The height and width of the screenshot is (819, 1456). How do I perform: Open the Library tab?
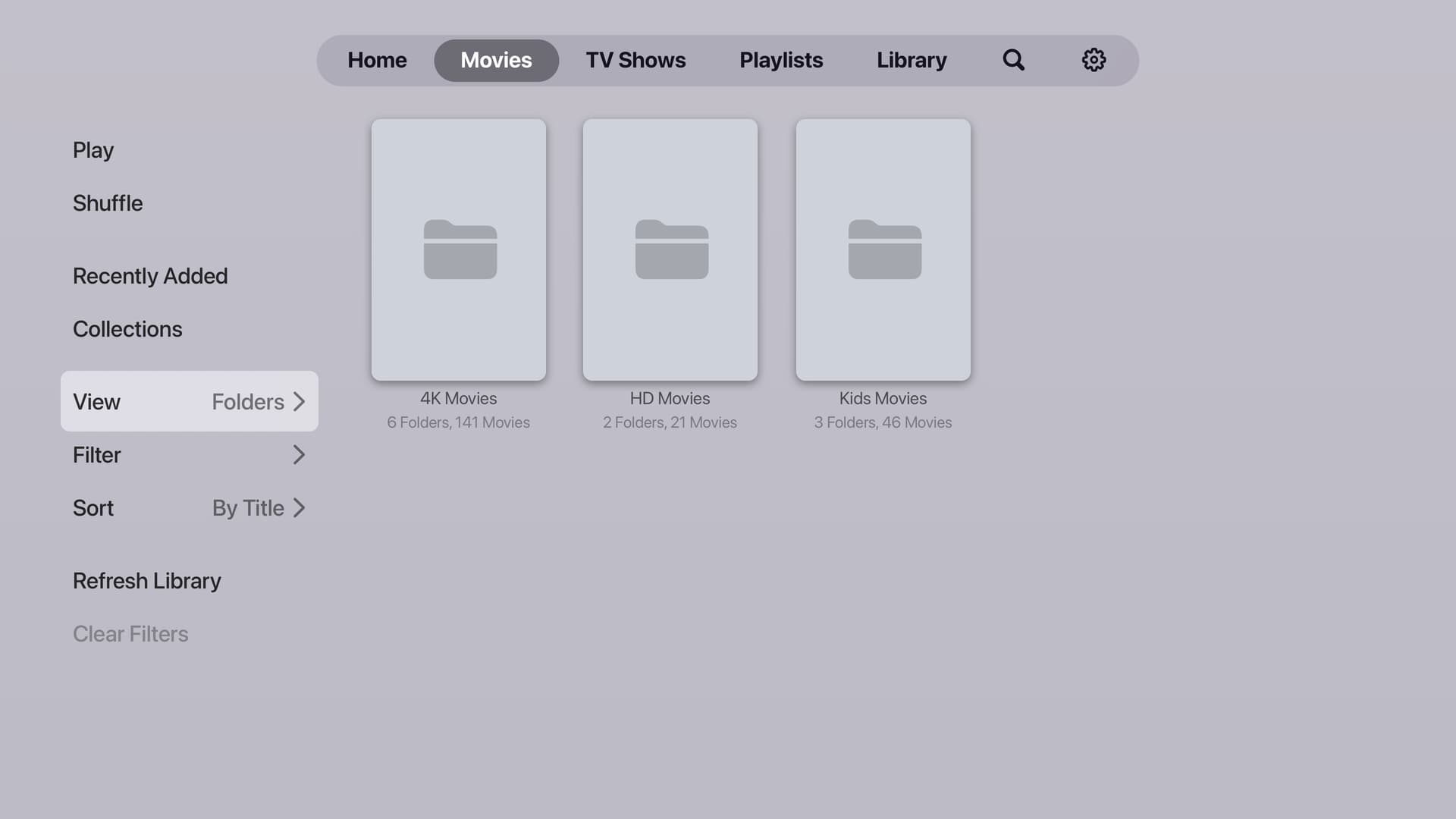point(912,60)
